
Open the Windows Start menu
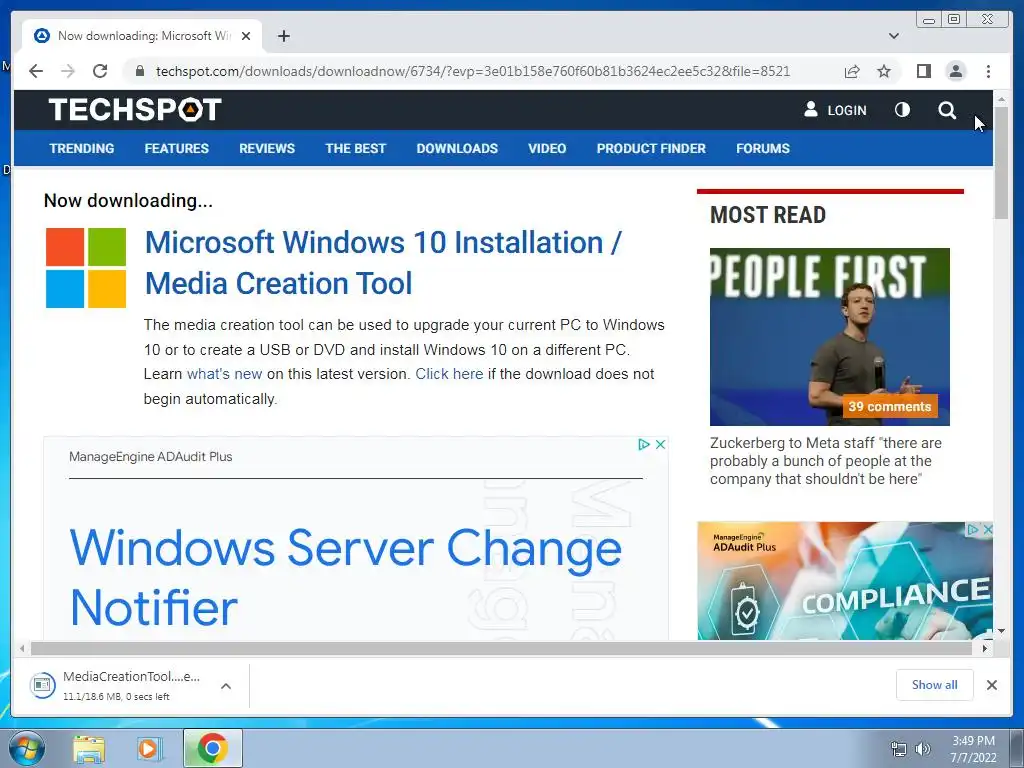coord(27,748)
